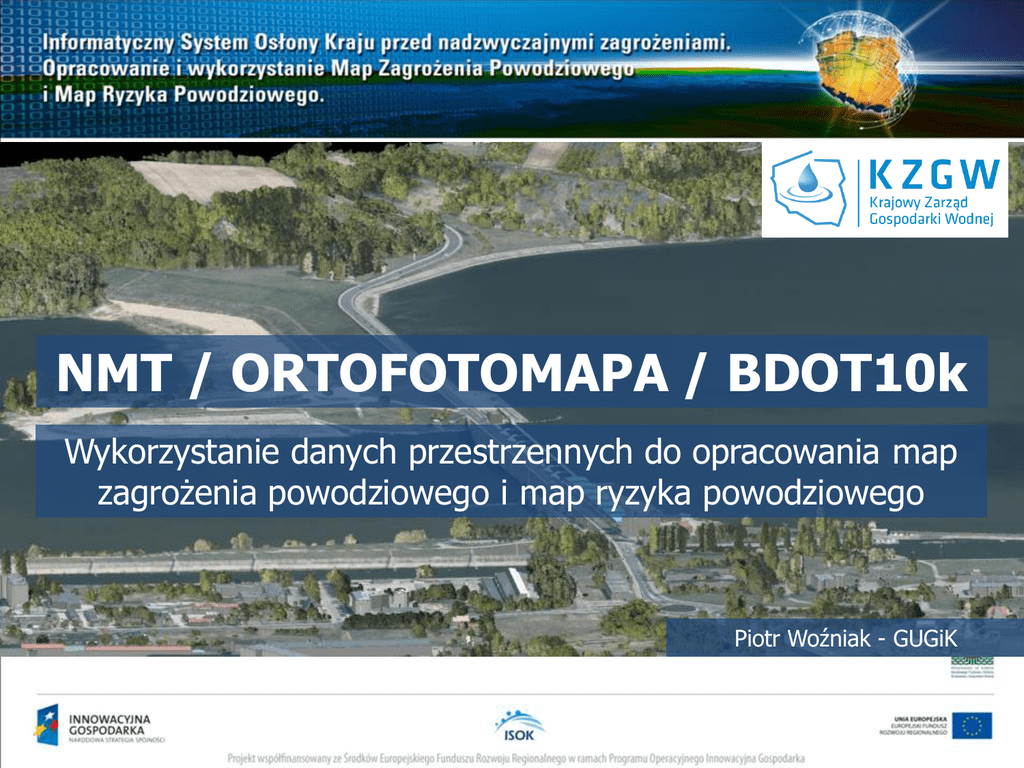This screenshot has height=768, width=1024.
Task: Click the Krajowy Zarząd Gospodarki Wodnej text
Action: click(x=930, y=211)
